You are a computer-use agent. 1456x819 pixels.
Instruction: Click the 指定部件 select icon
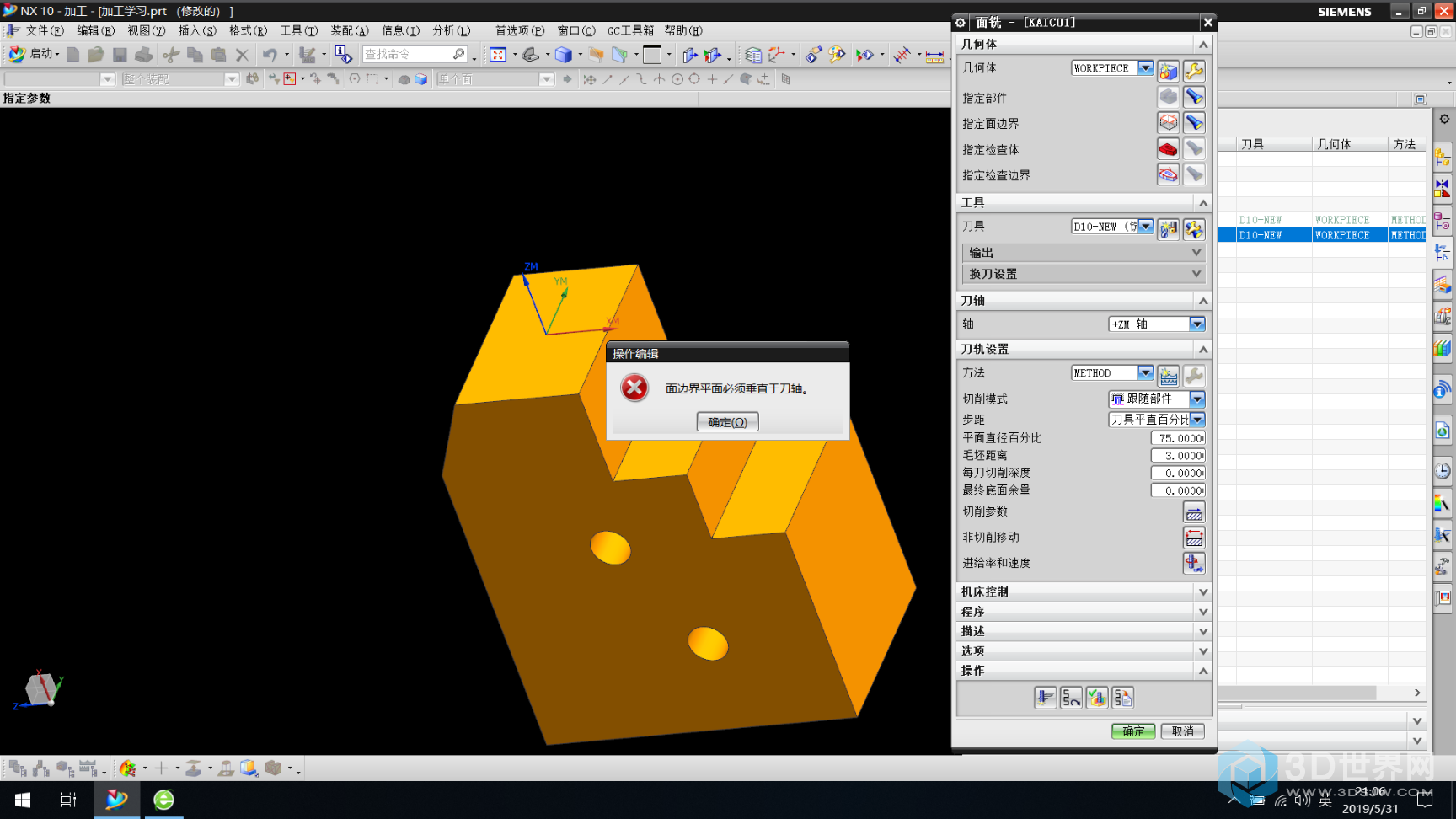tap(1168, 97)
